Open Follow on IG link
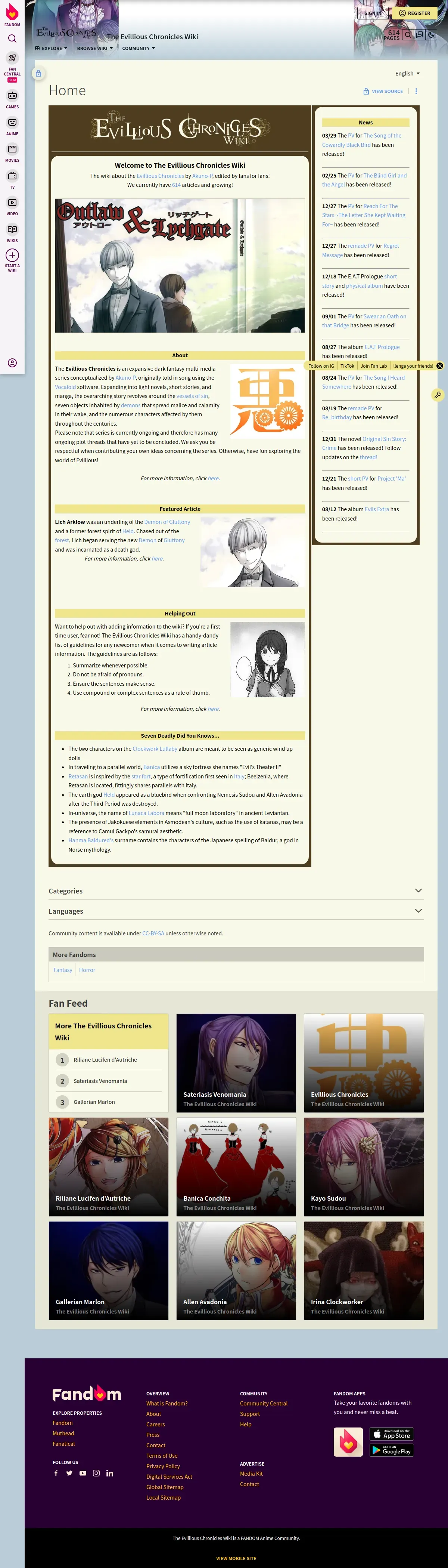This screenshot has width=448, height=1568. coord(321,366)
